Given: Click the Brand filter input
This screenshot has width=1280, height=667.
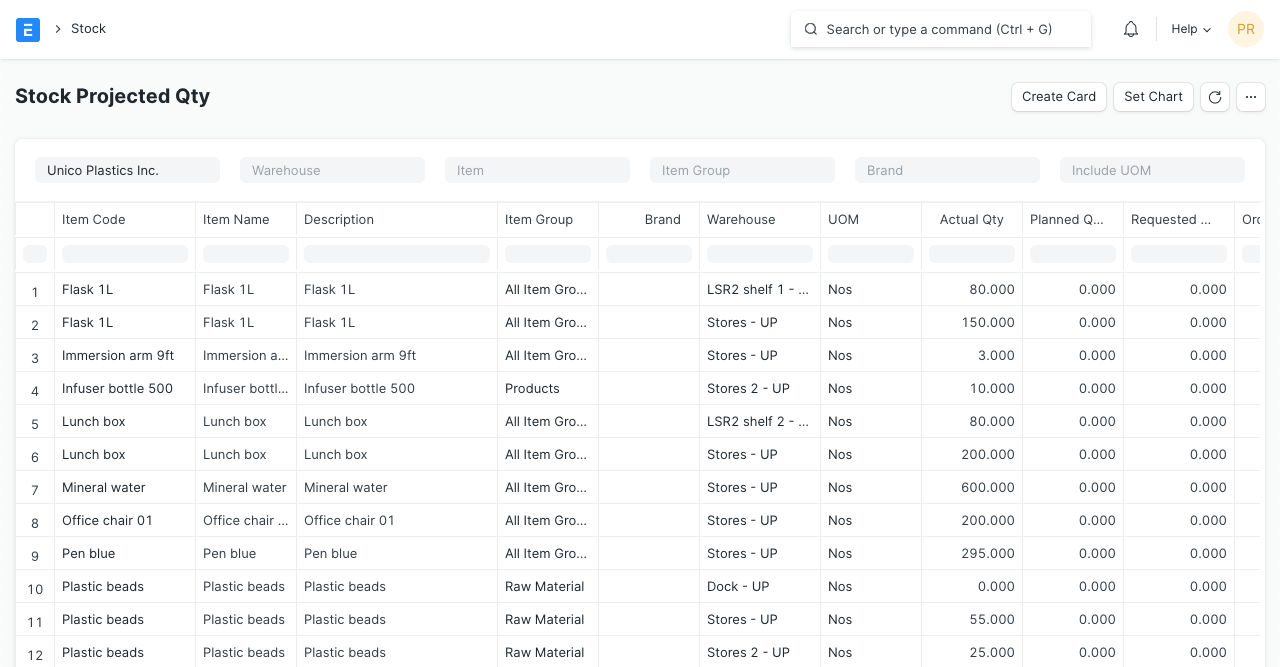Looking at the screenshot, I should pos(947,170).
